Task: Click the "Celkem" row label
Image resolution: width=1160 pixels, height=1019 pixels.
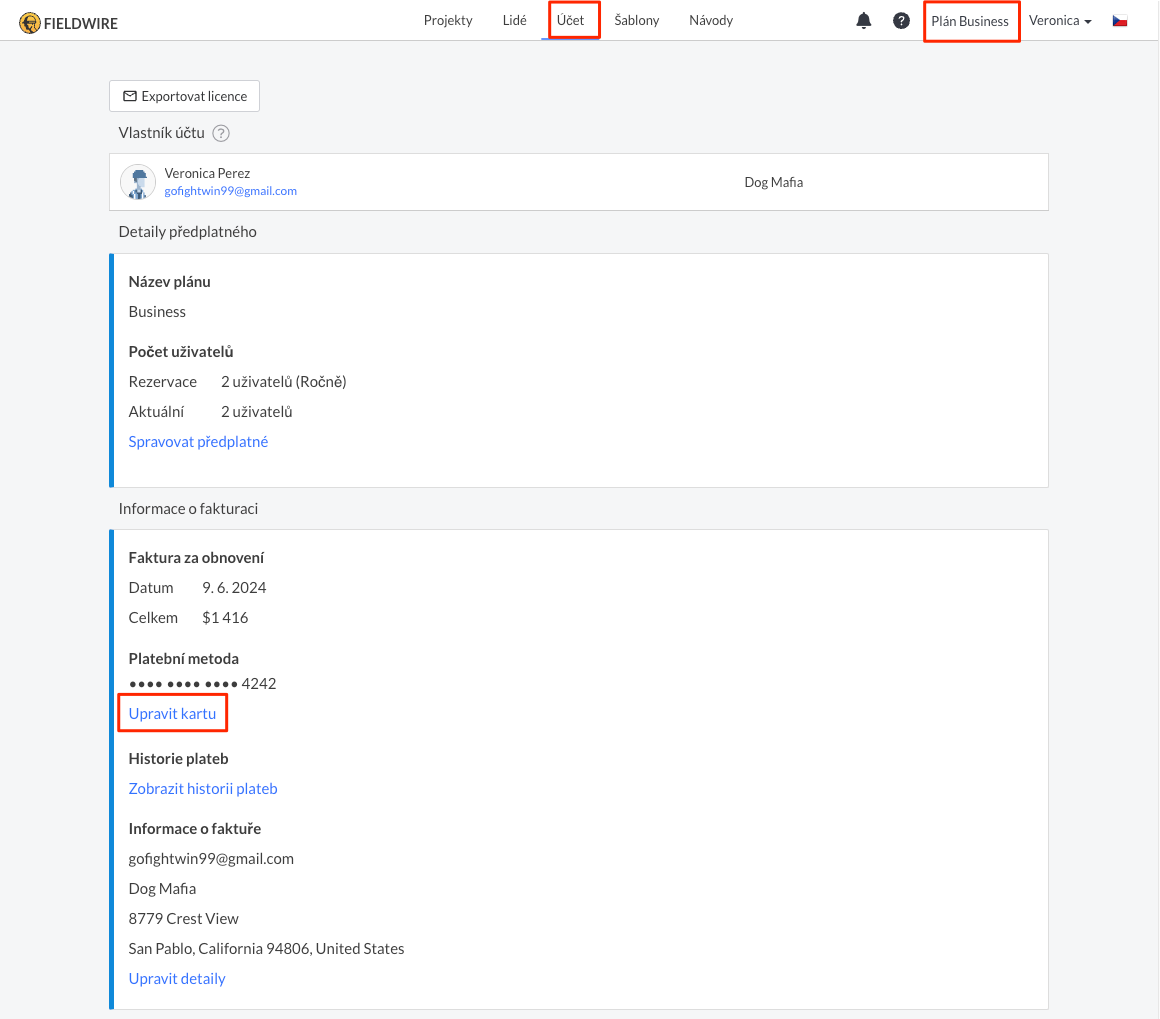Action: coord(153,618)
